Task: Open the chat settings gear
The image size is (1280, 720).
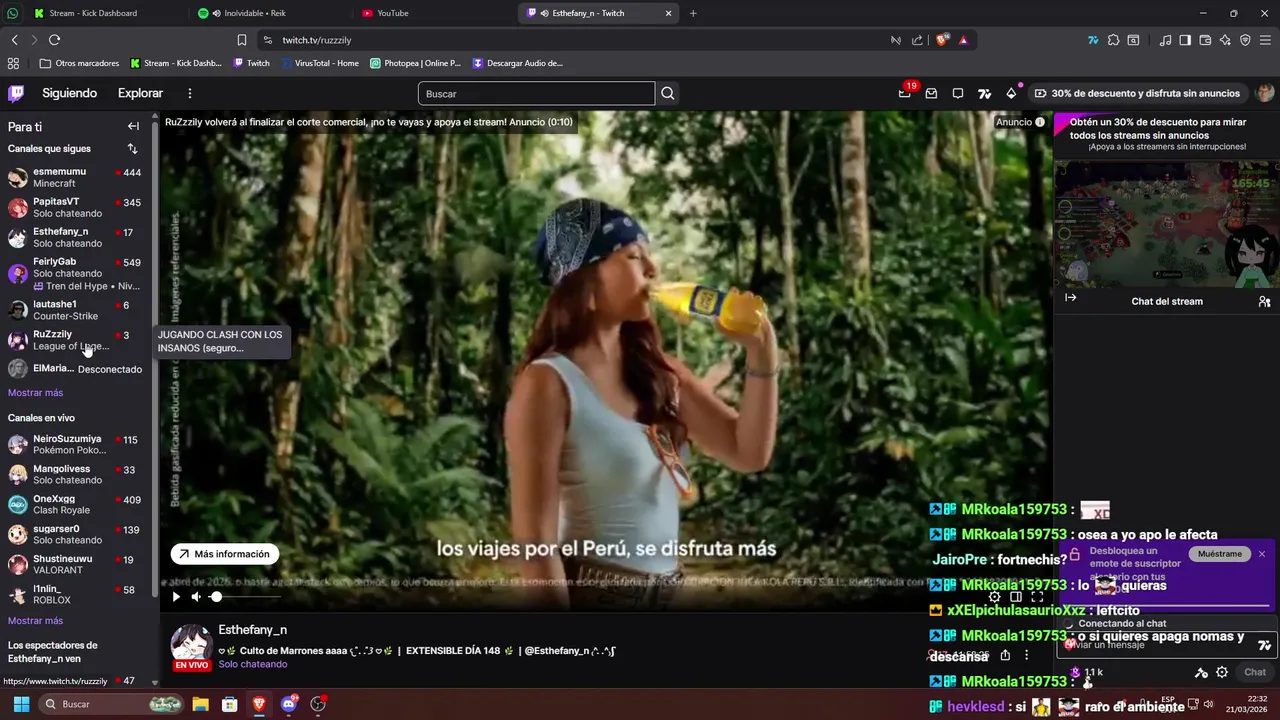Action: (x=1222, y=672)
